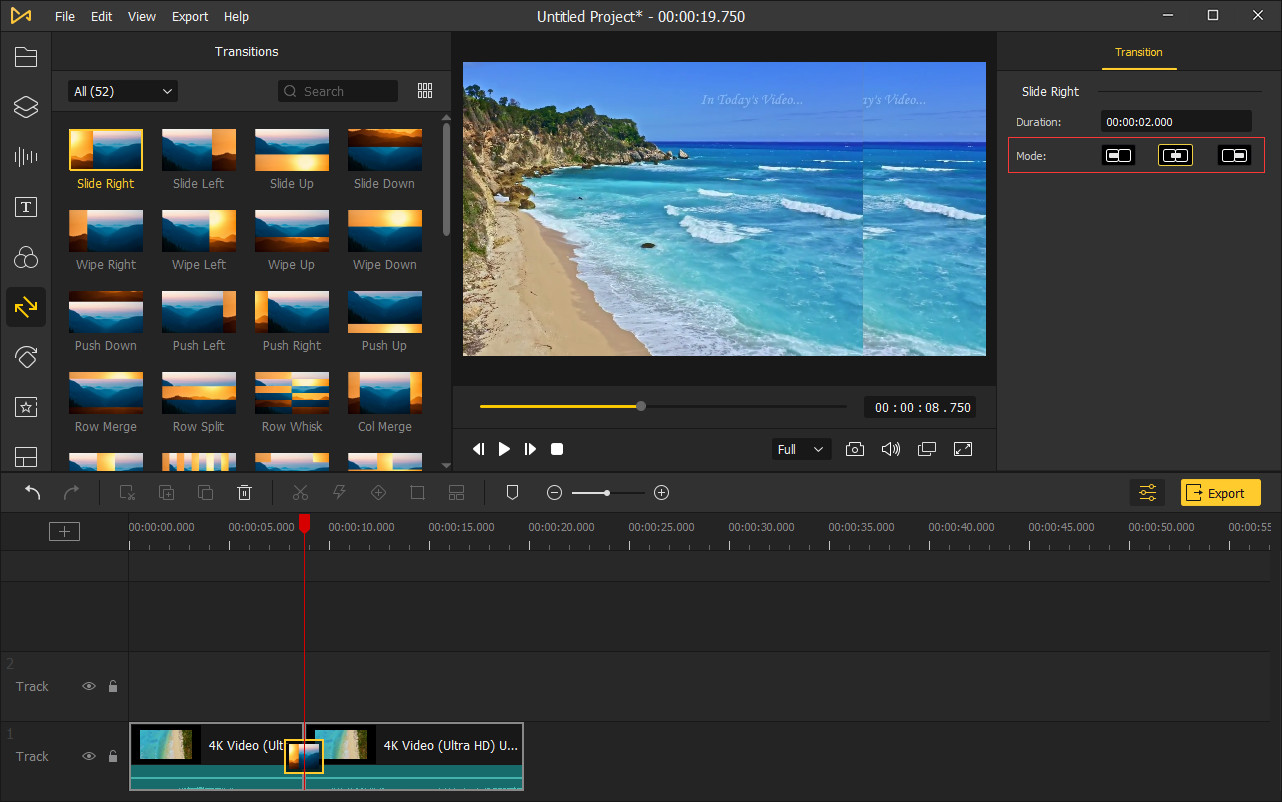This screenshot has width=1282, height=802.
Task: Select the Push Left transition thumbnail
Action: (x=199, y=312)
